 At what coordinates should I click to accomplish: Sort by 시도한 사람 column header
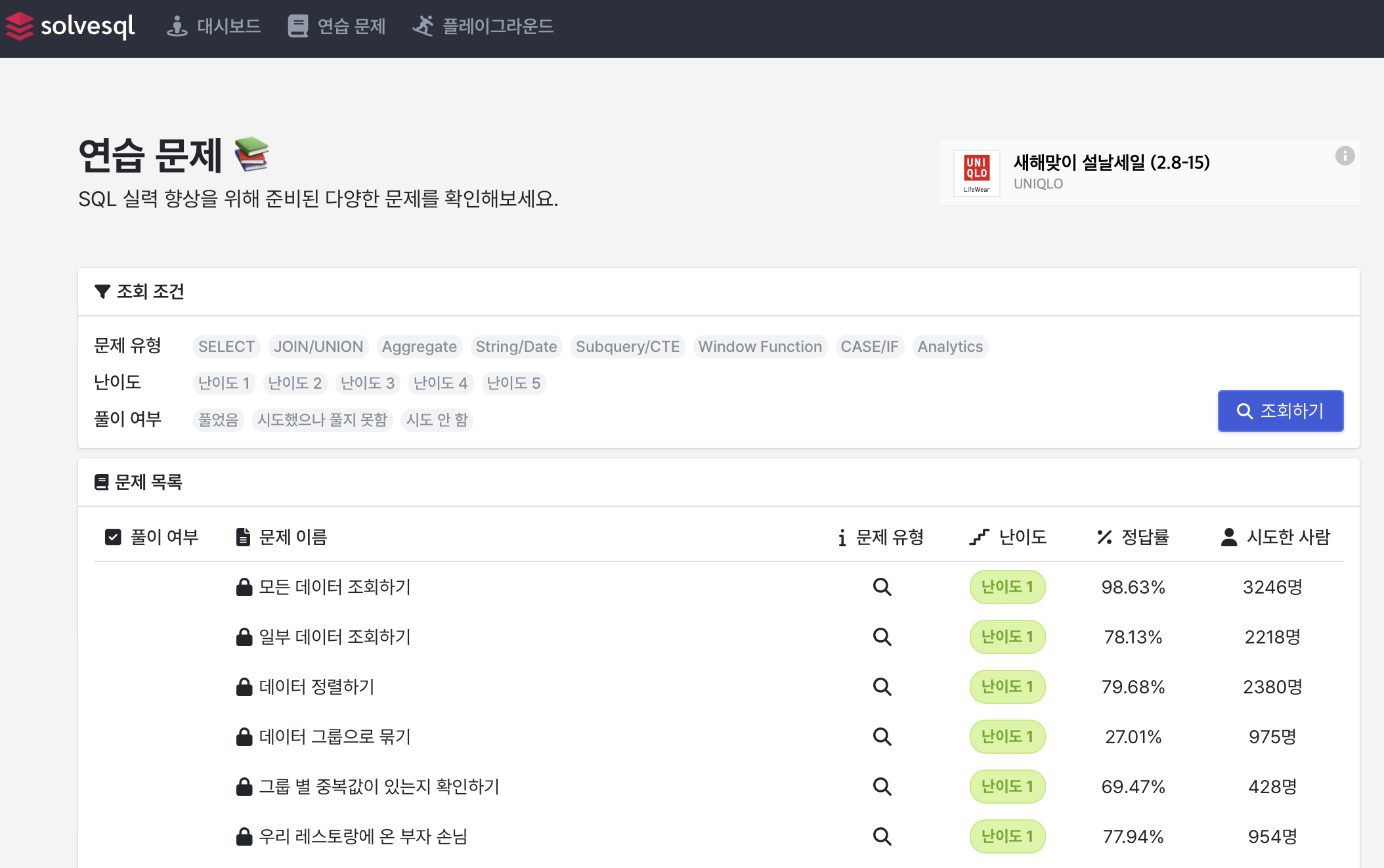(x=1275, y=537)
